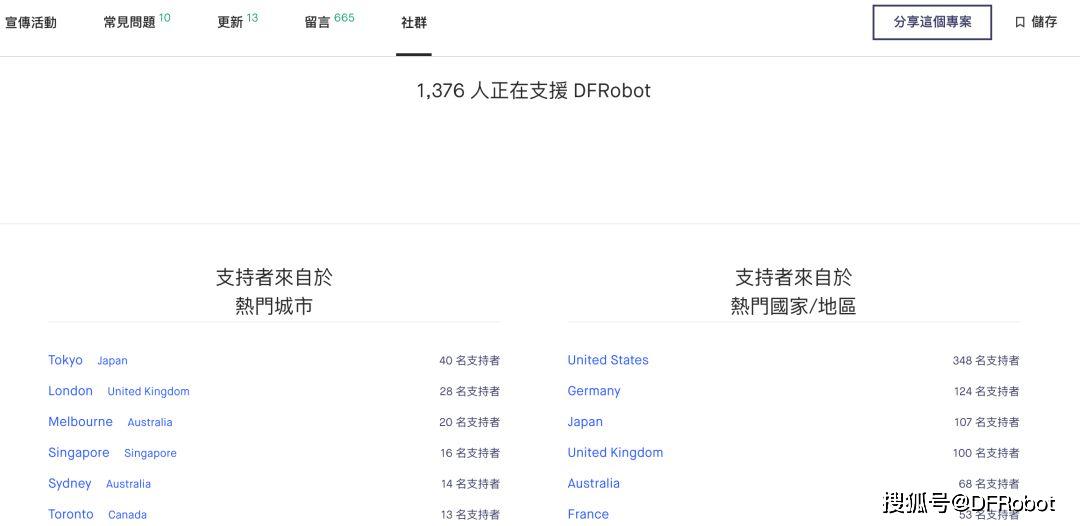Click the 10 FAQ count badge

coord(165,17)
